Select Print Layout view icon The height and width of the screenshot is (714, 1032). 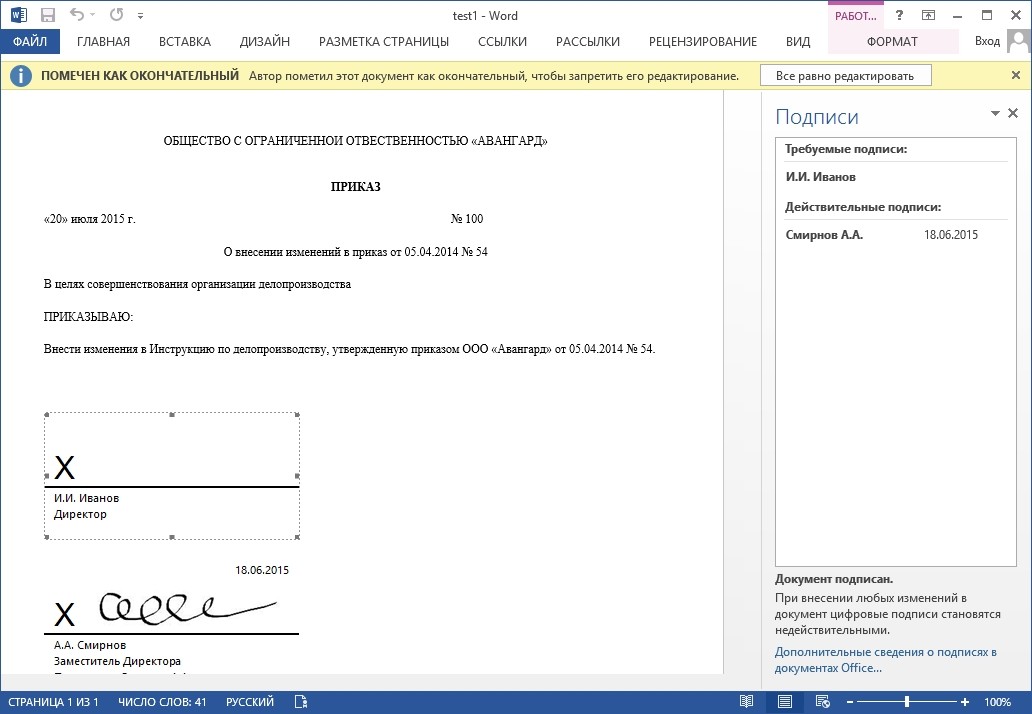click(785, 702)
